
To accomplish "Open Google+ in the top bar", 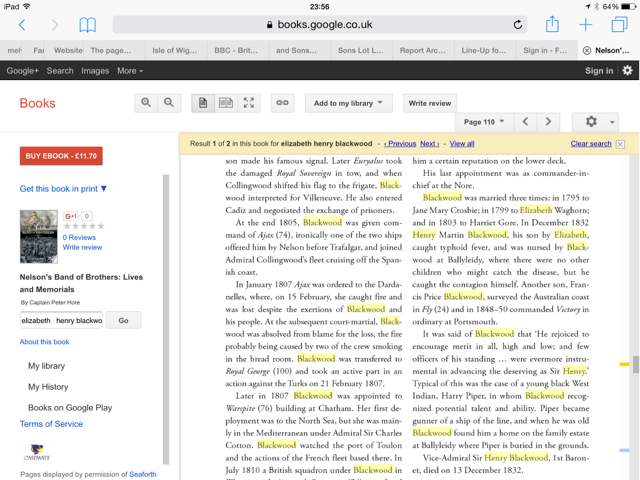I will 22,71.
